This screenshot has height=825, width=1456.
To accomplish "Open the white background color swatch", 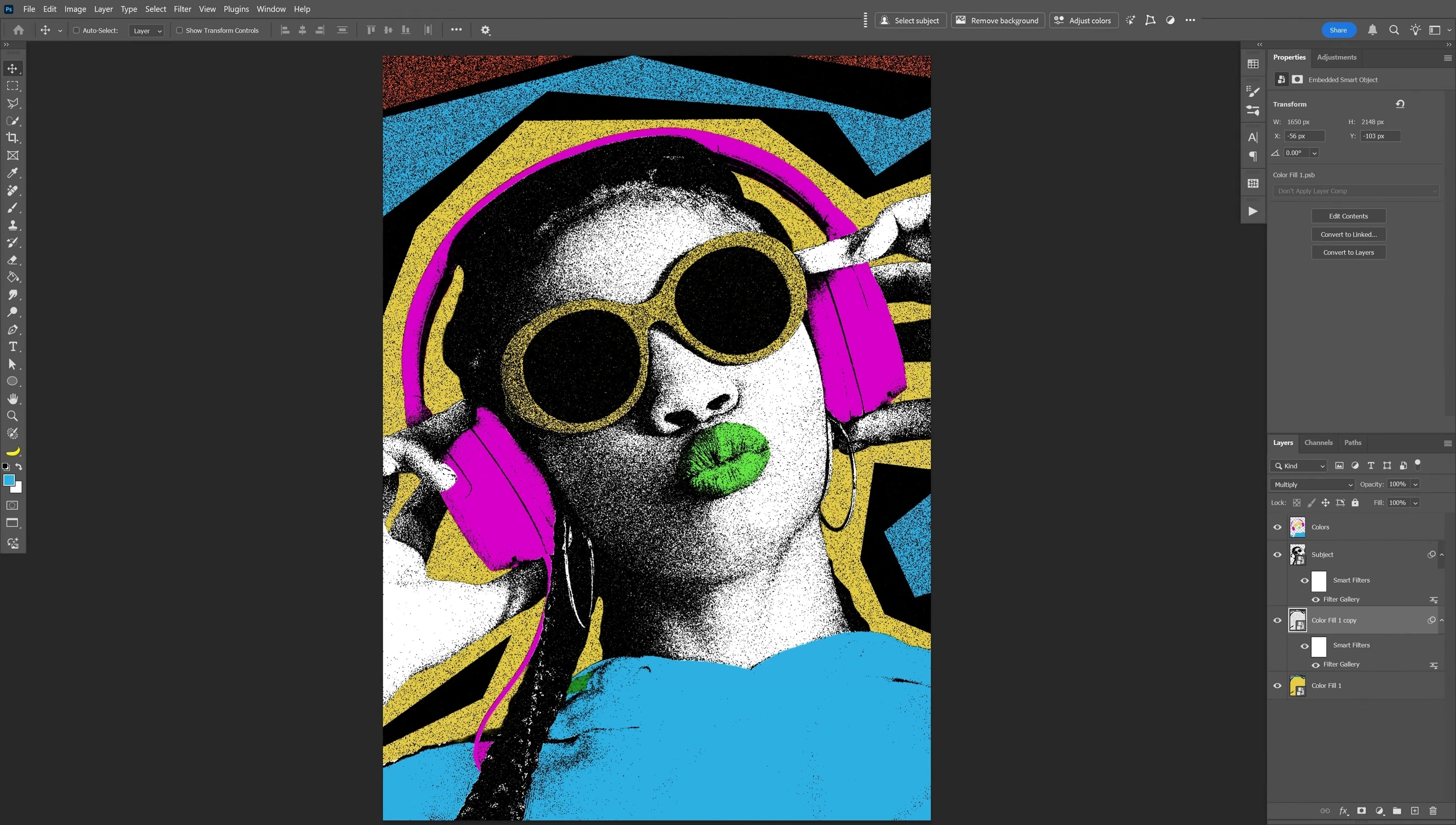I will [x=18, y=489].
